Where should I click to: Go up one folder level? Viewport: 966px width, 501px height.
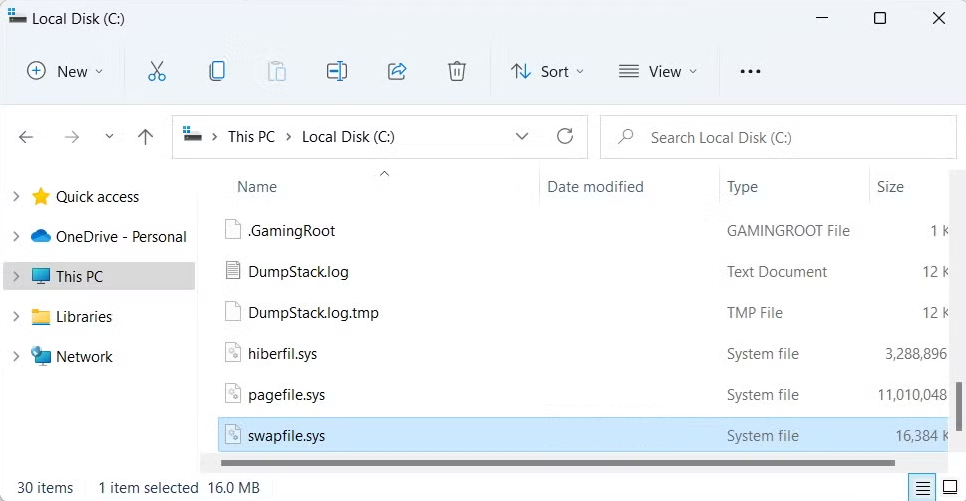[145, 137]
